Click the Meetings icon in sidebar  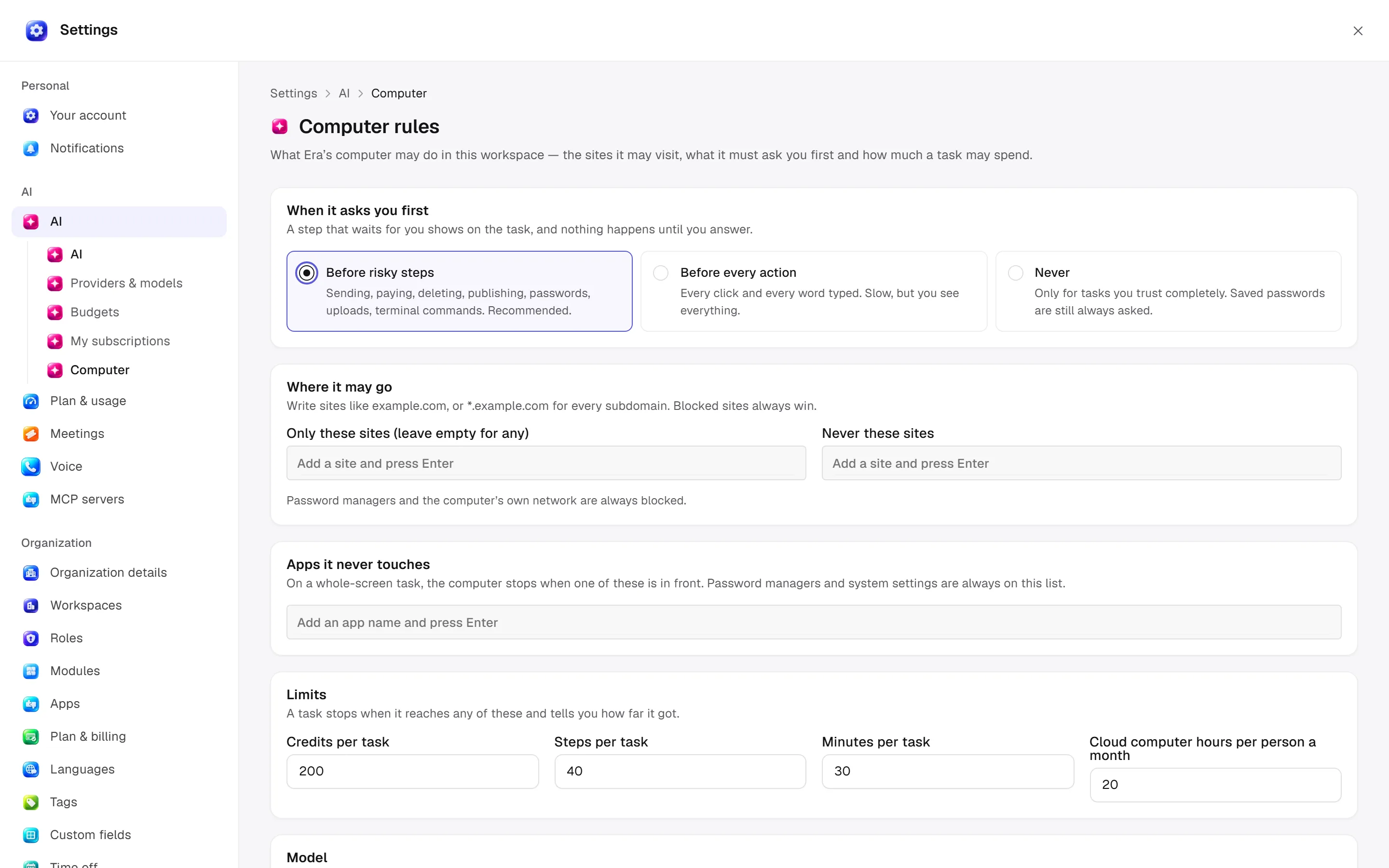click(31, 434)
